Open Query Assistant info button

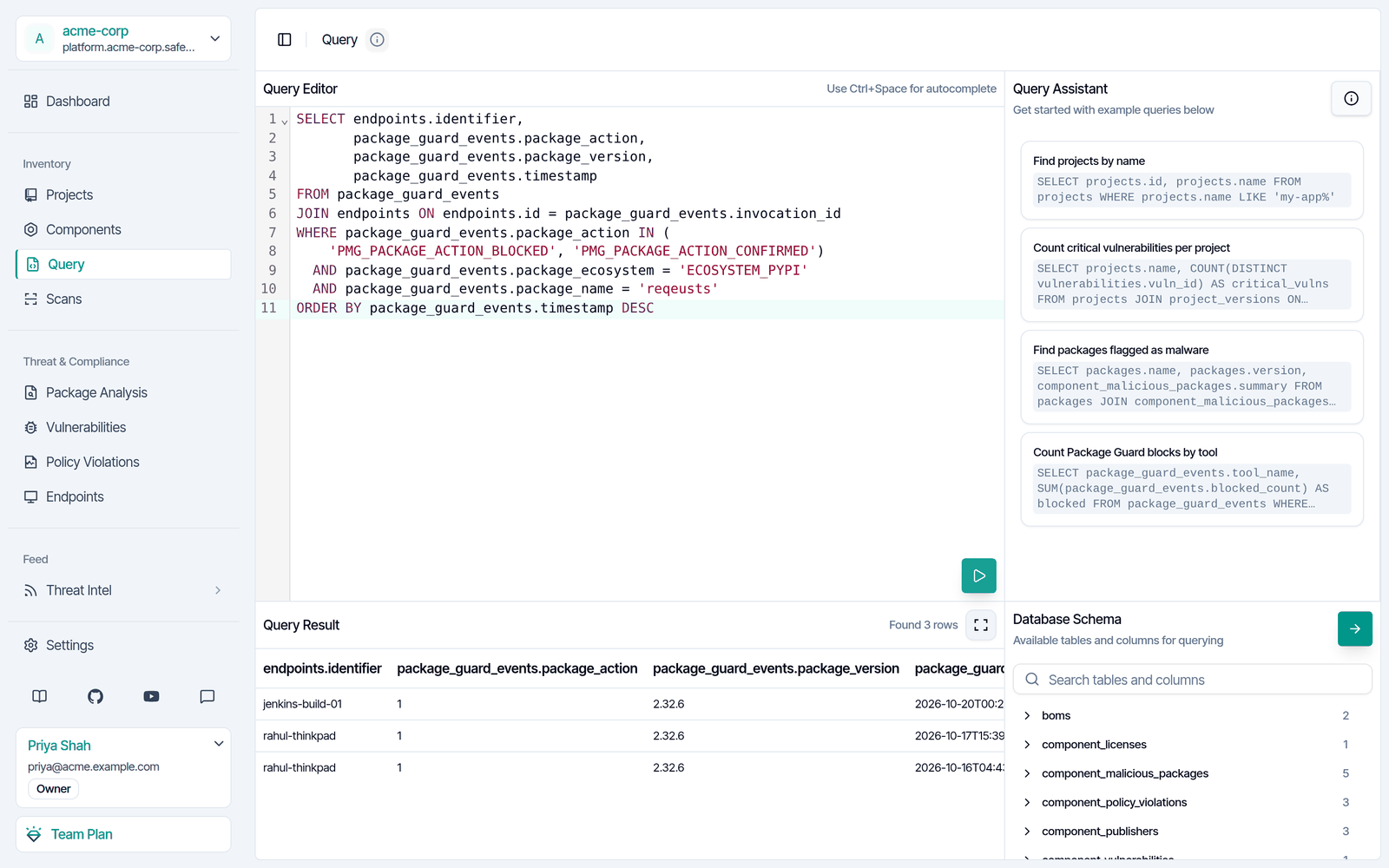click(1351, 98)
